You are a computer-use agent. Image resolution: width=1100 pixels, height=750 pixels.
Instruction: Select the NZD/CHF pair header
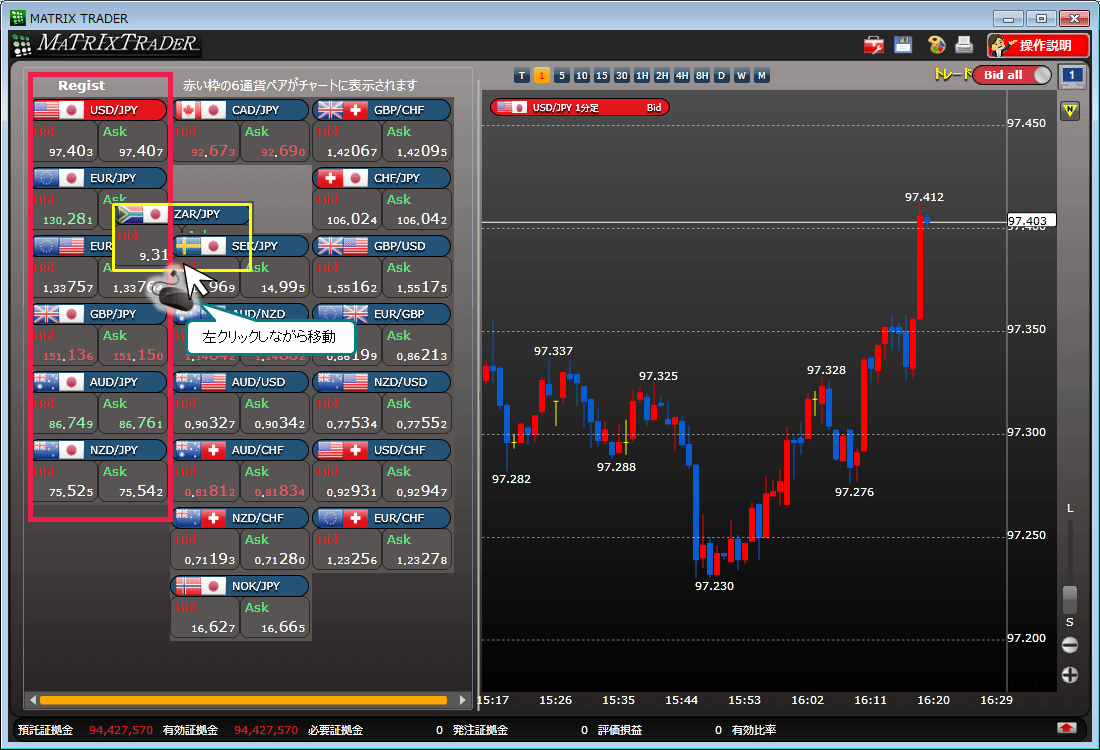241,518
